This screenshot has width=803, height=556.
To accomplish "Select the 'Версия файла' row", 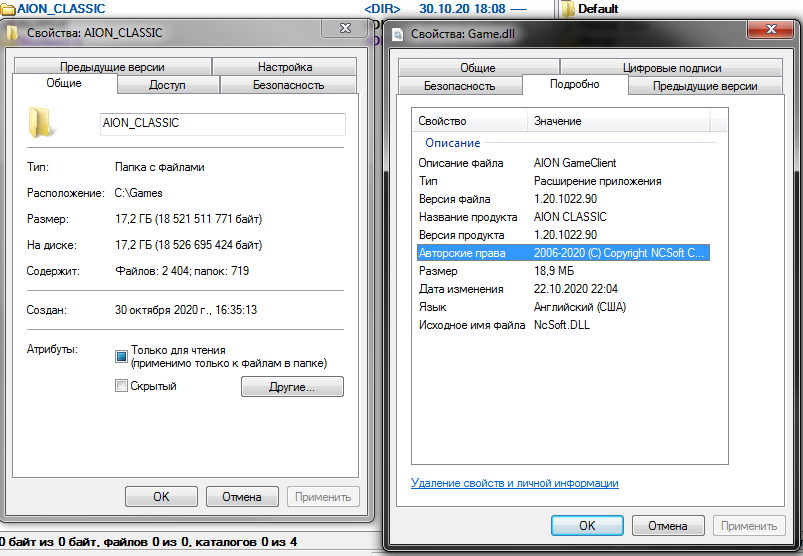I will click(x=563, y=199).
